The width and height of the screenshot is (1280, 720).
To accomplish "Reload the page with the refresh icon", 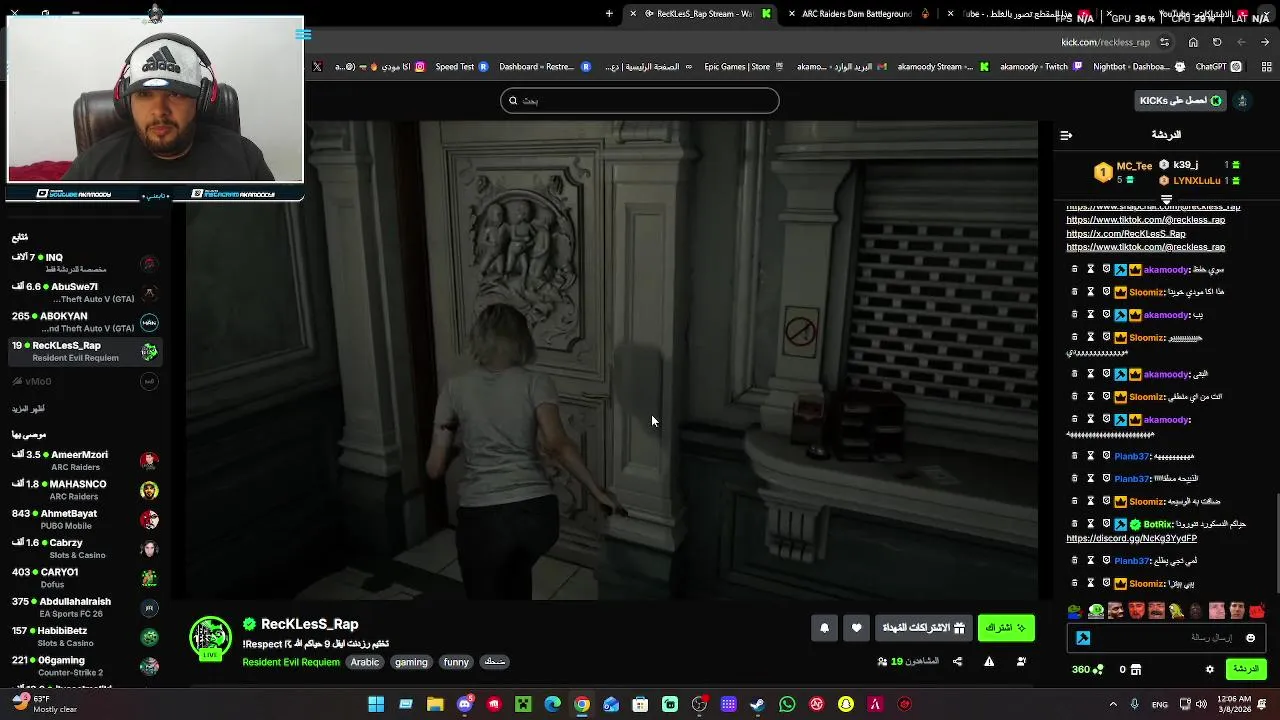I will click(1217, 42).
